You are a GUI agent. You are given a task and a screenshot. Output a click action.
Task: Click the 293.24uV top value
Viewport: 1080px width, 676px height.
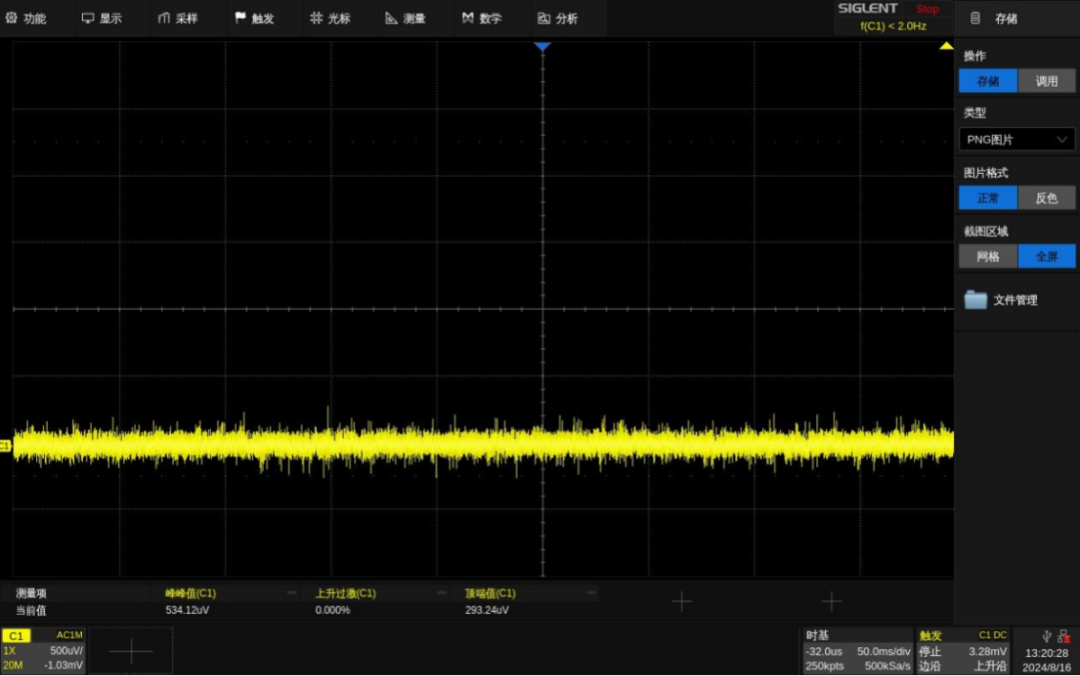point(486,611)
